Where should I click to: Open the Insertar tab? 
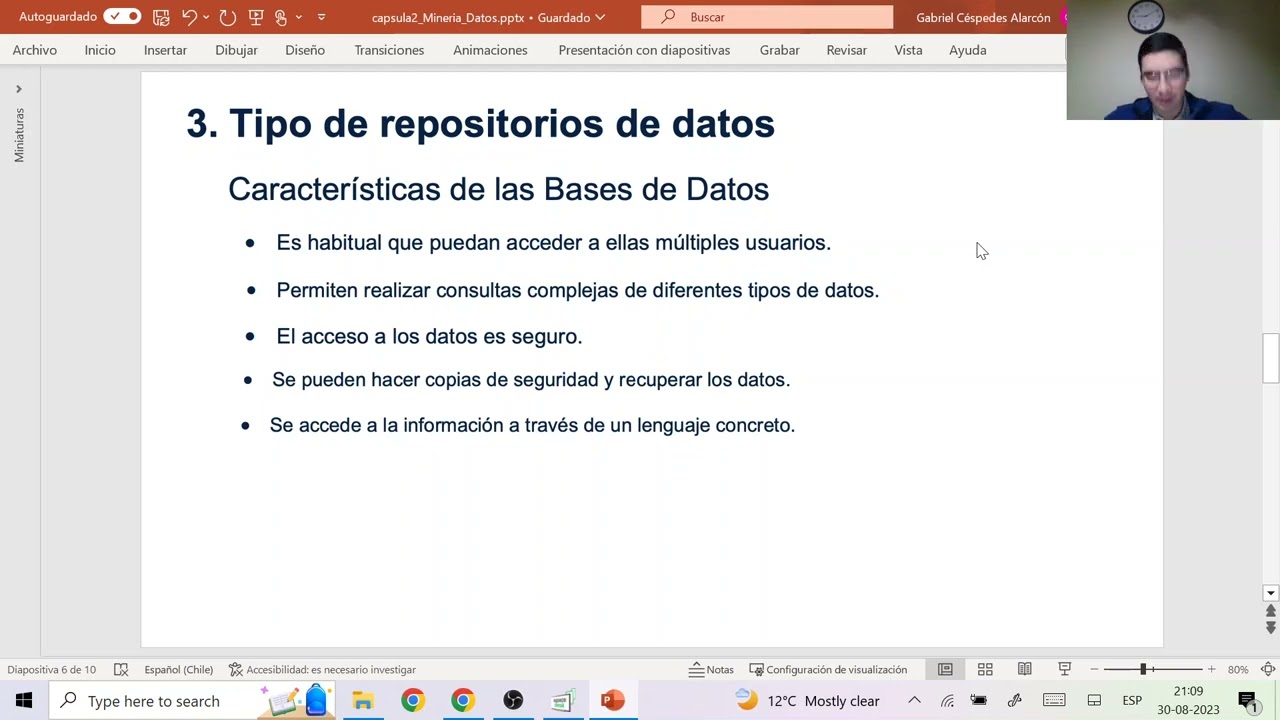click(165, 50)
